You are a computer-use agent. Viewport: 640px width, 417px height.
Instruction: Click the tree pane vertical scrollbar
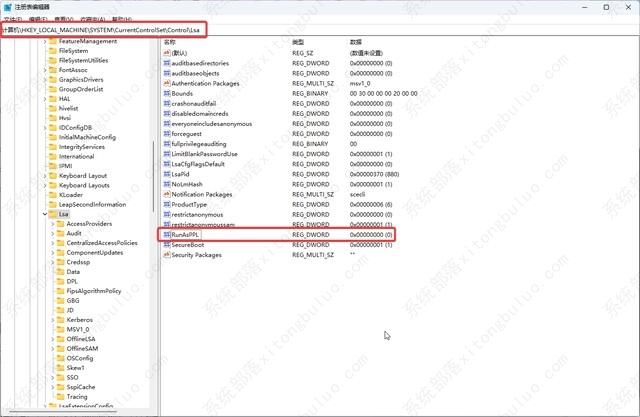[153, 176]
